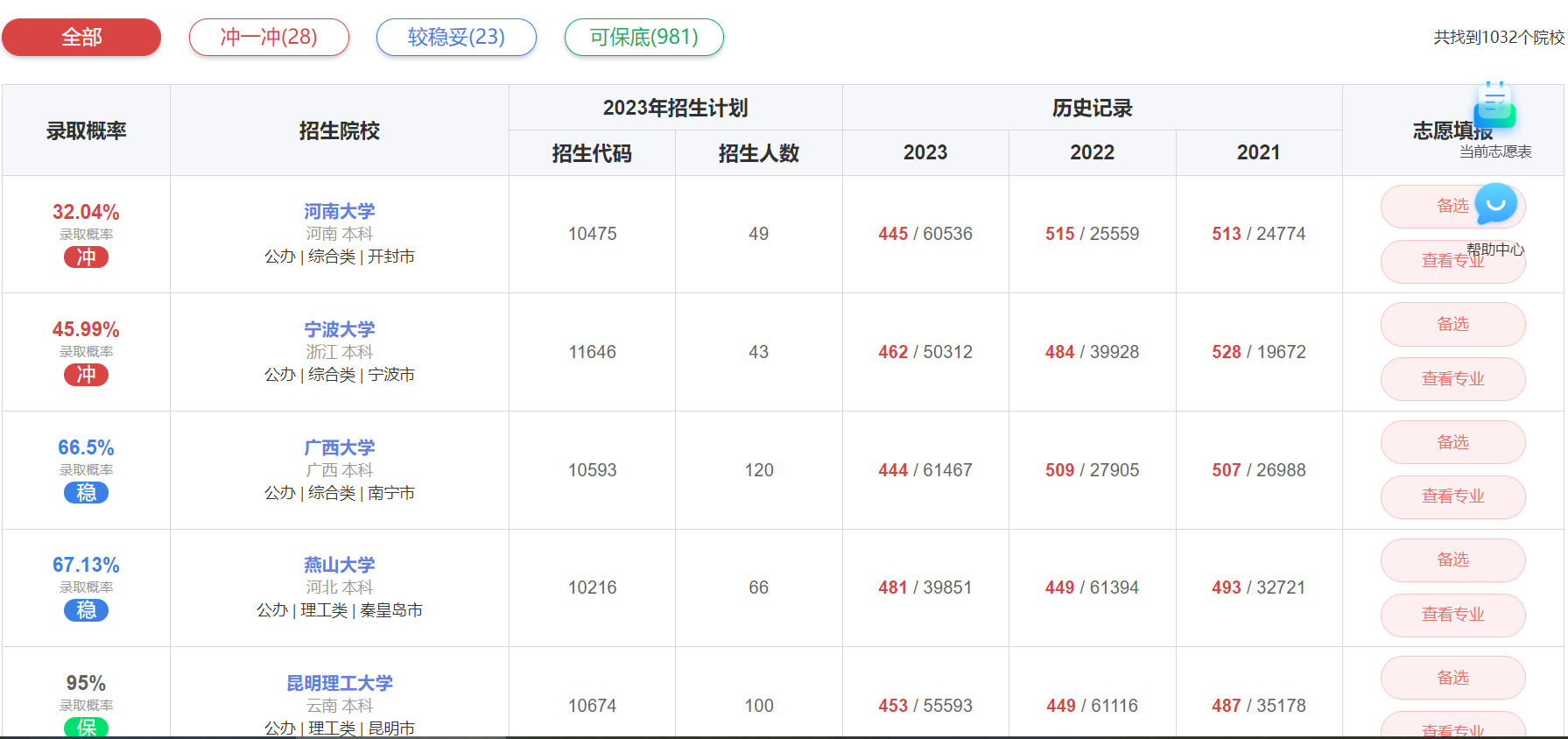Add 广西大学 via its 备选 button
The width and height of the screenshot is (1568, 739).
point(1453,442)
